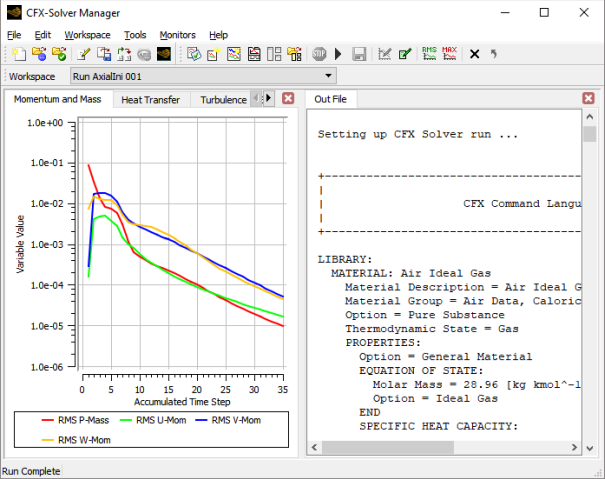The image size is (605, 479).
Task: Click the black X close workspace icon
Action: 475,54
